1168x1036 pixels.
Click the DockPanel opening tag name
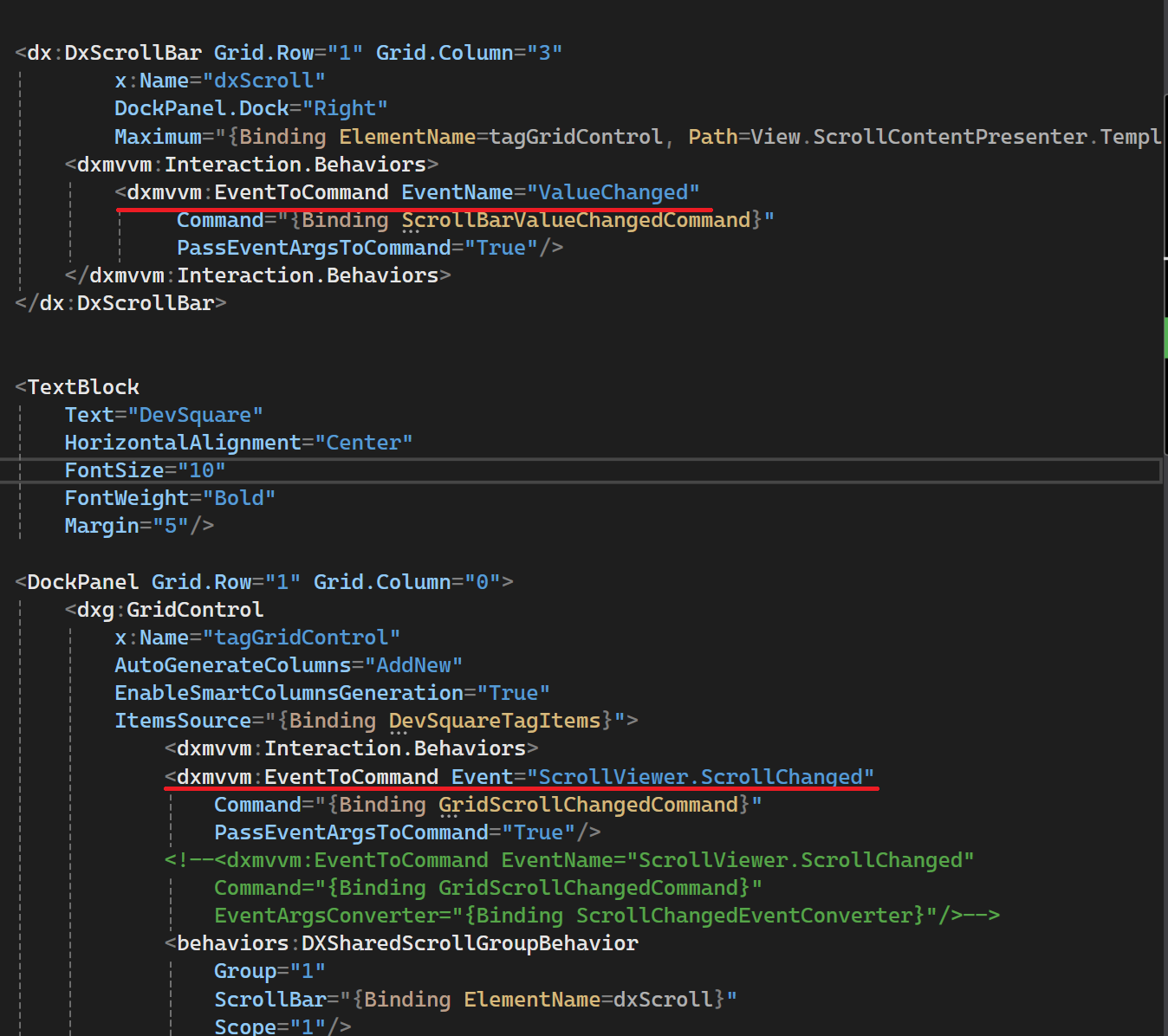[83, 582]
